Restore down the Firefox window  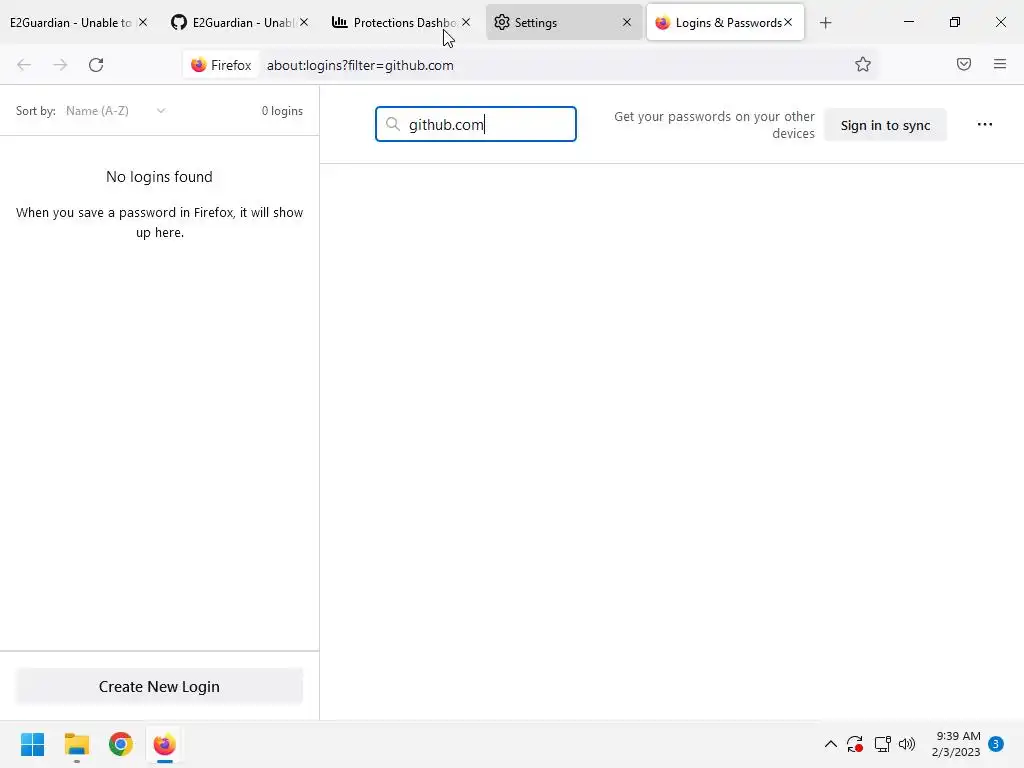(955, 22)
